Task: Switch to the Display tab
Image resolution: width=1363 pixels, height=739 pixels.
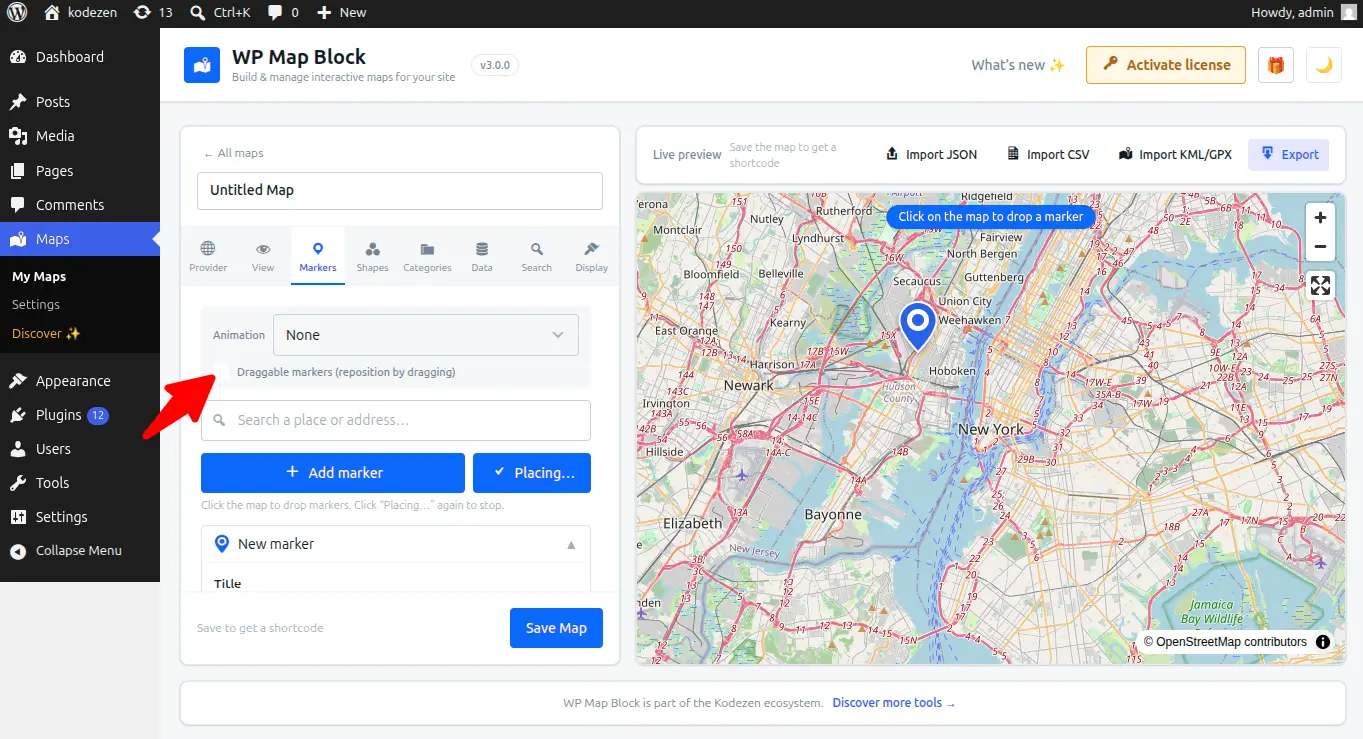Action: click(x=592, y=256)
